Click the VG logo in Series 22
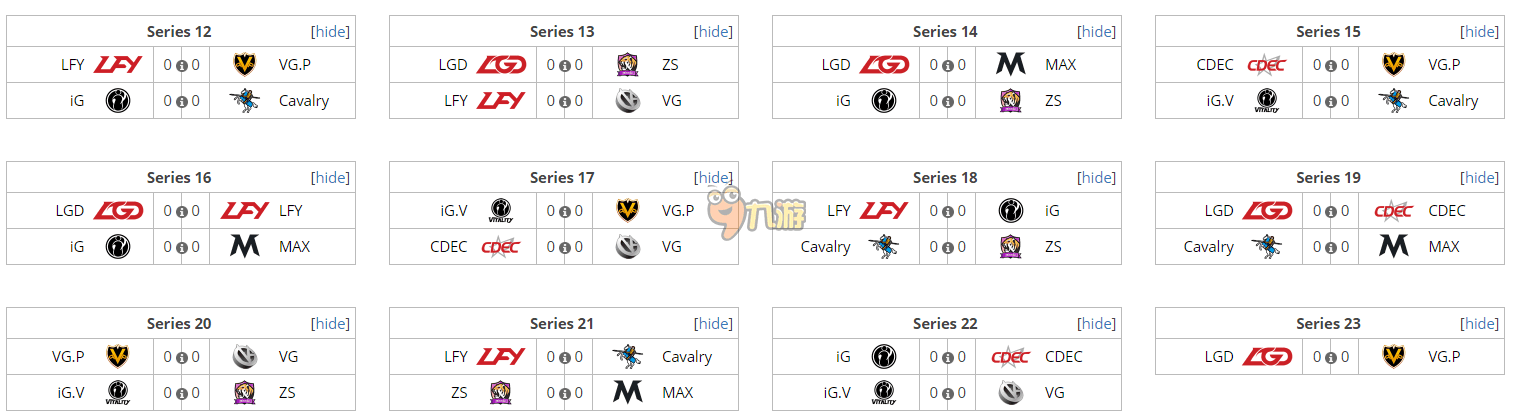 [1010, 393]
